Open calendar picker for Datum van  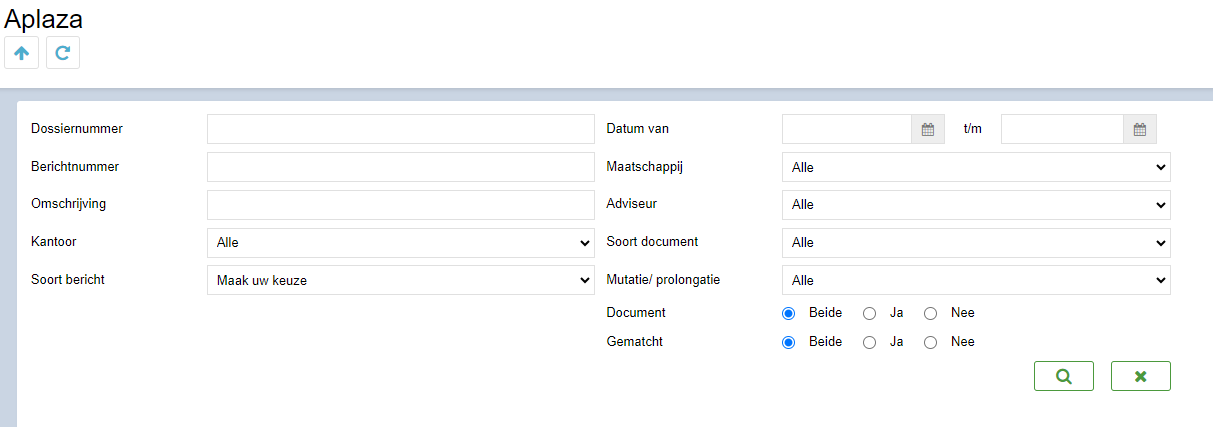tap(928, 129)
